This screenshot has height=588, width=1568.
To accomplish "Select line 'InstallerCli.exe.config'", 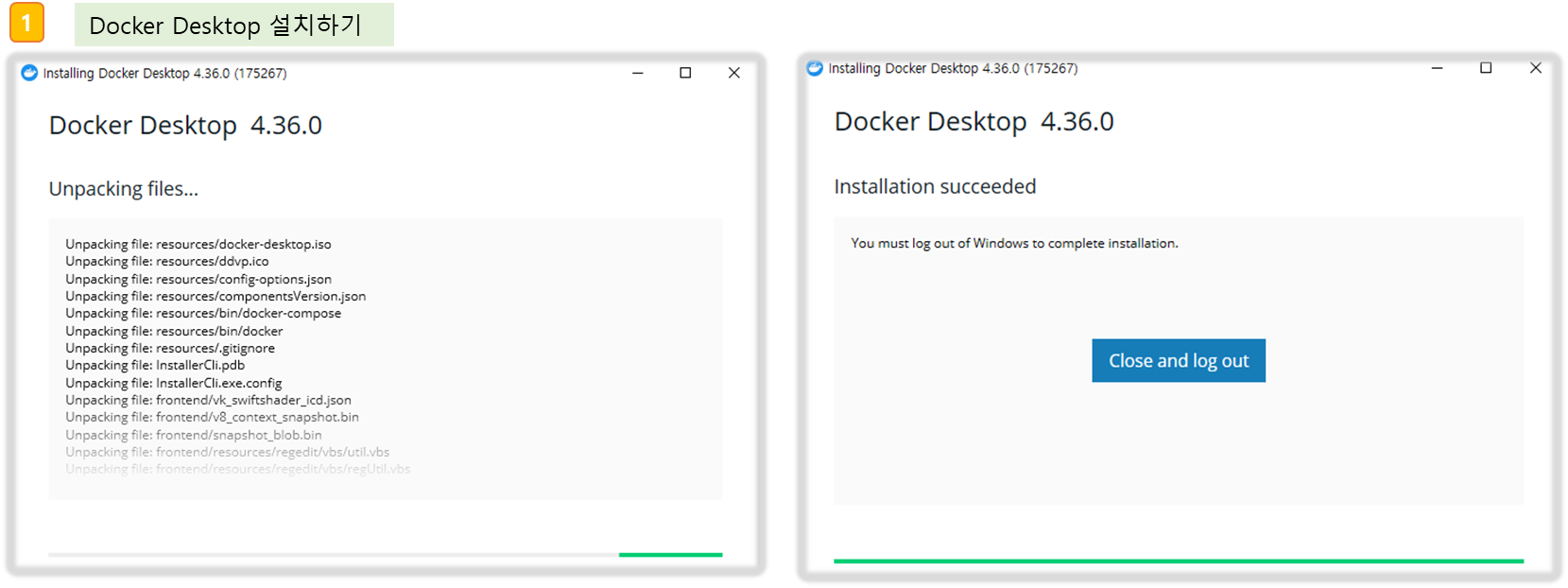I will point(219,383).
